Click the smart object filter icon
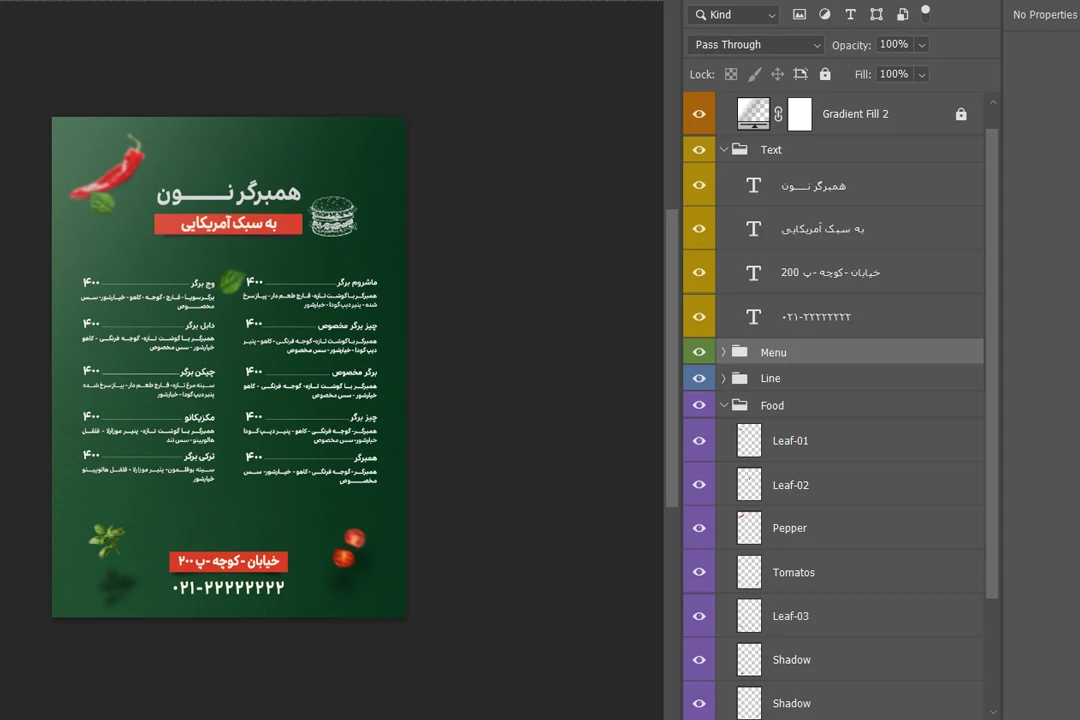This screenshot has height=720, width=1080. tap(902, 15)
